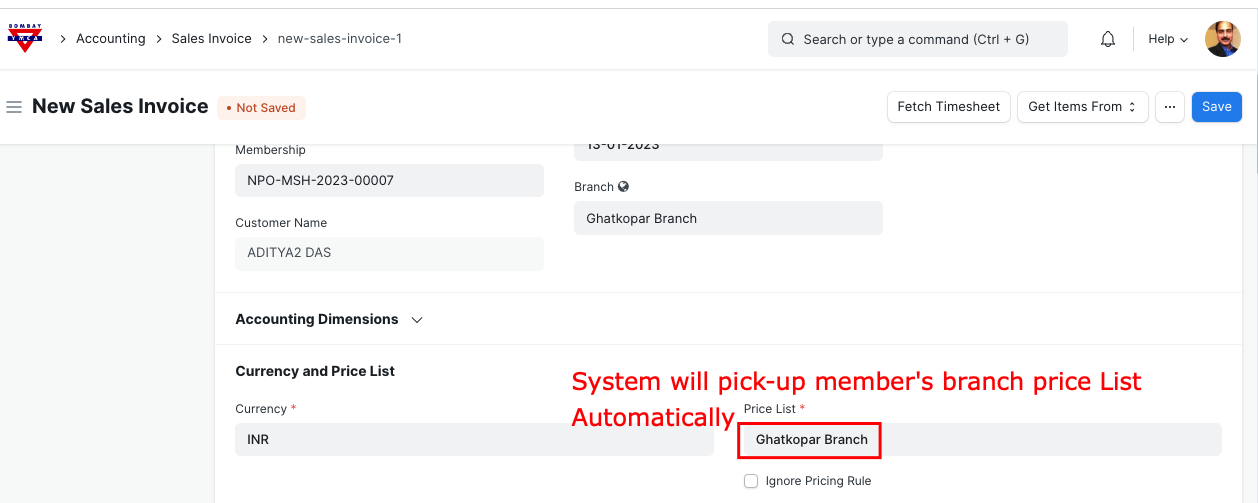Select the Branch input field

(x=727, y=219)
